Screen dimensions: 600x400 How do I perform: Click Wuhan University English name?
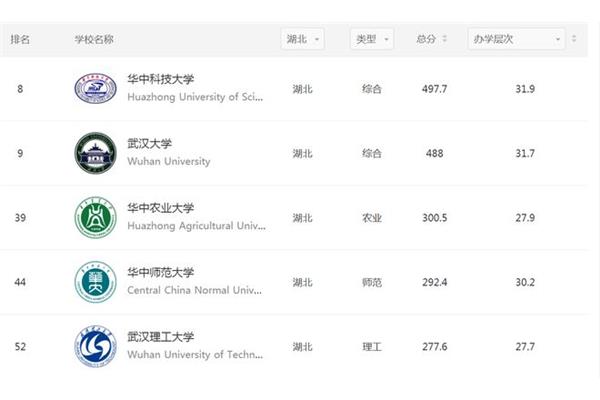pyautogui.click(x=169, y=161)
